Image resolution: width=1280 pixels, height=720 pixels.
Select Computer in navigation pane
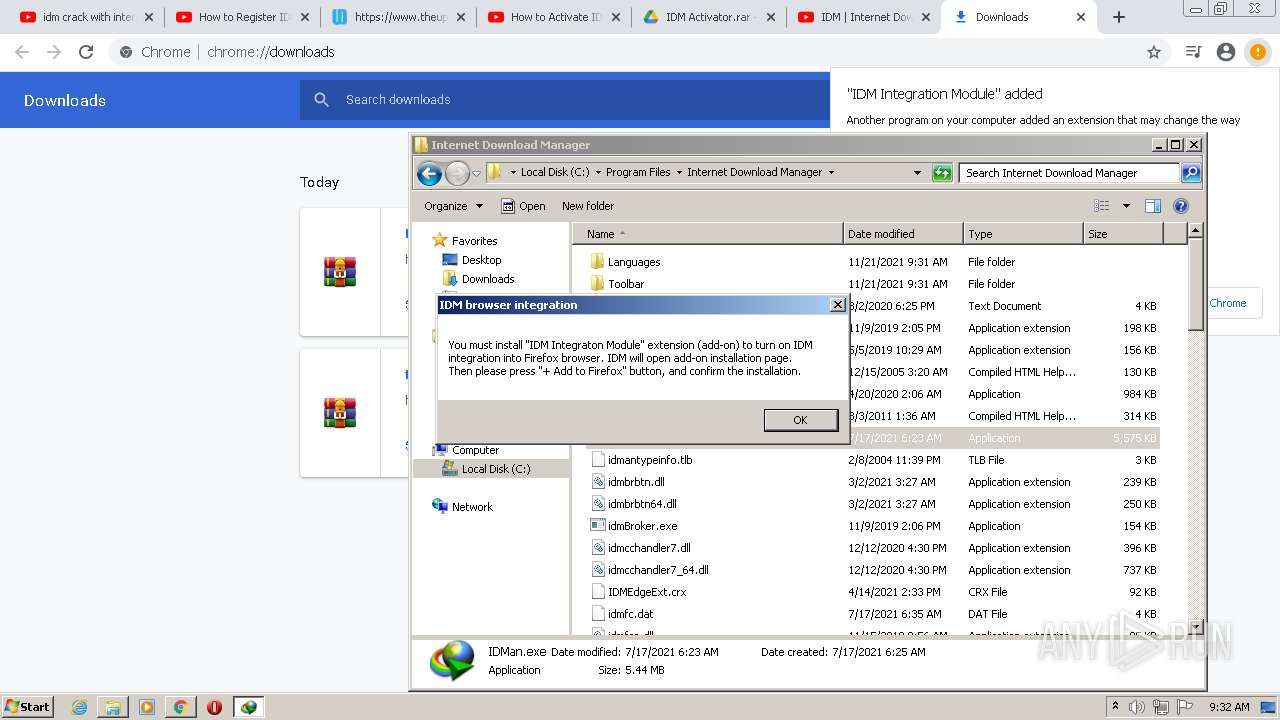pos(475,450)
